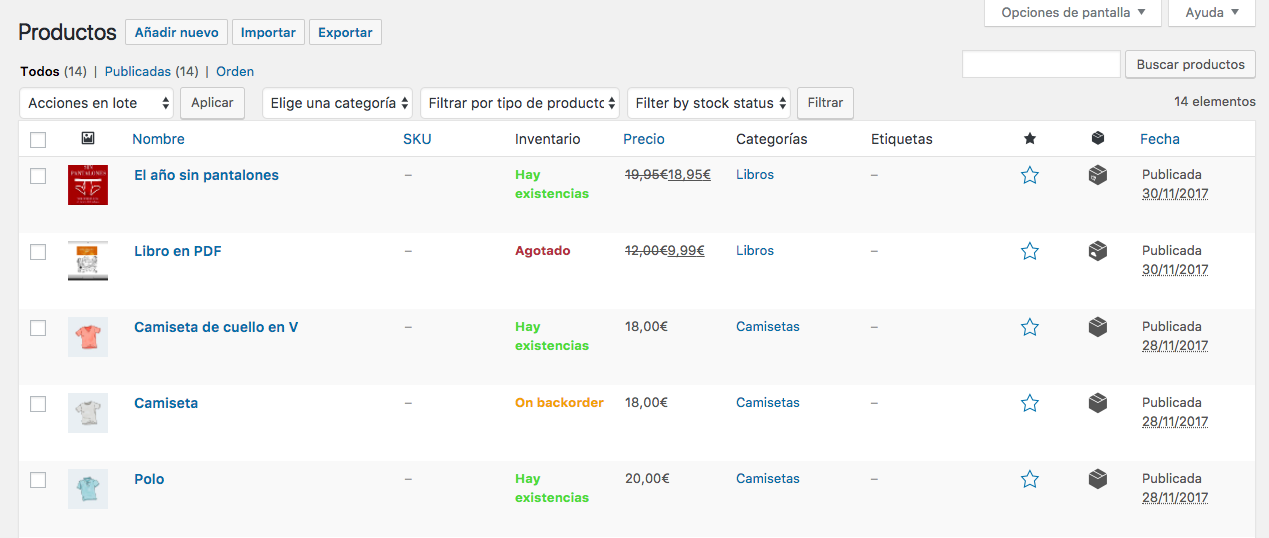Show Todos (14) products filter

[x=53, y=71]
